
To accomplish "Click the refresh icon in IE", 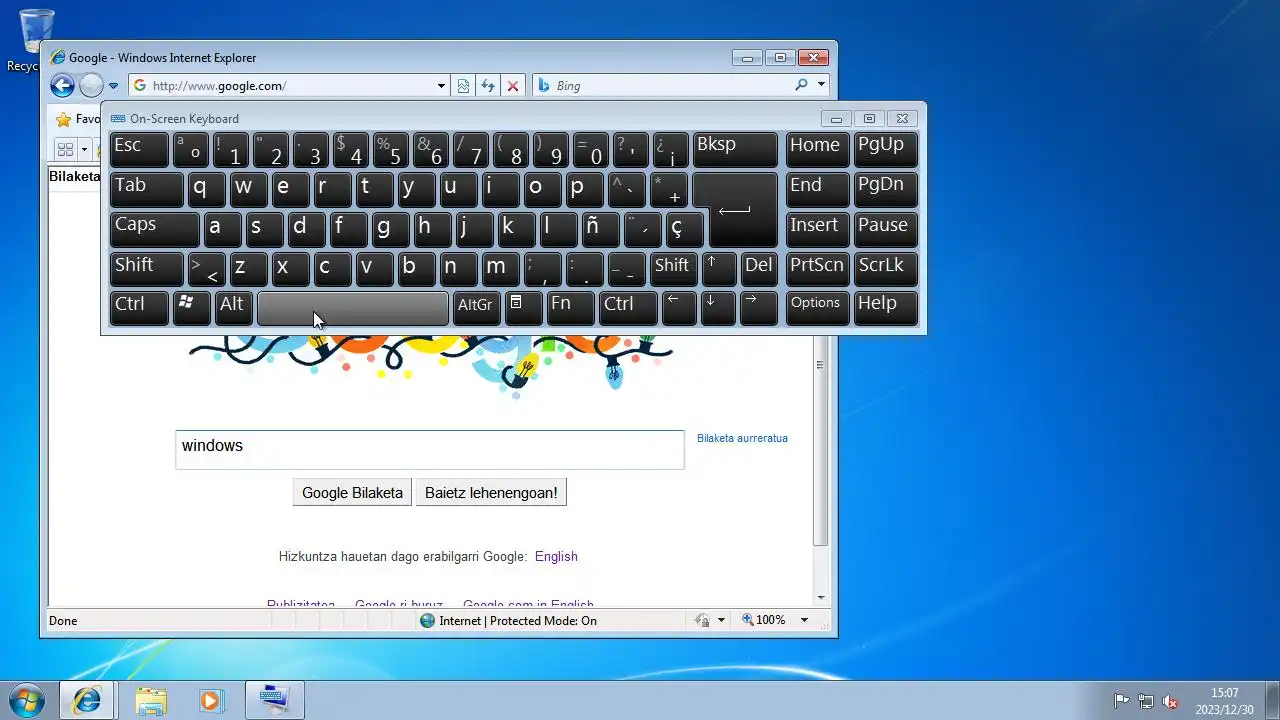I will click(488, 86).
